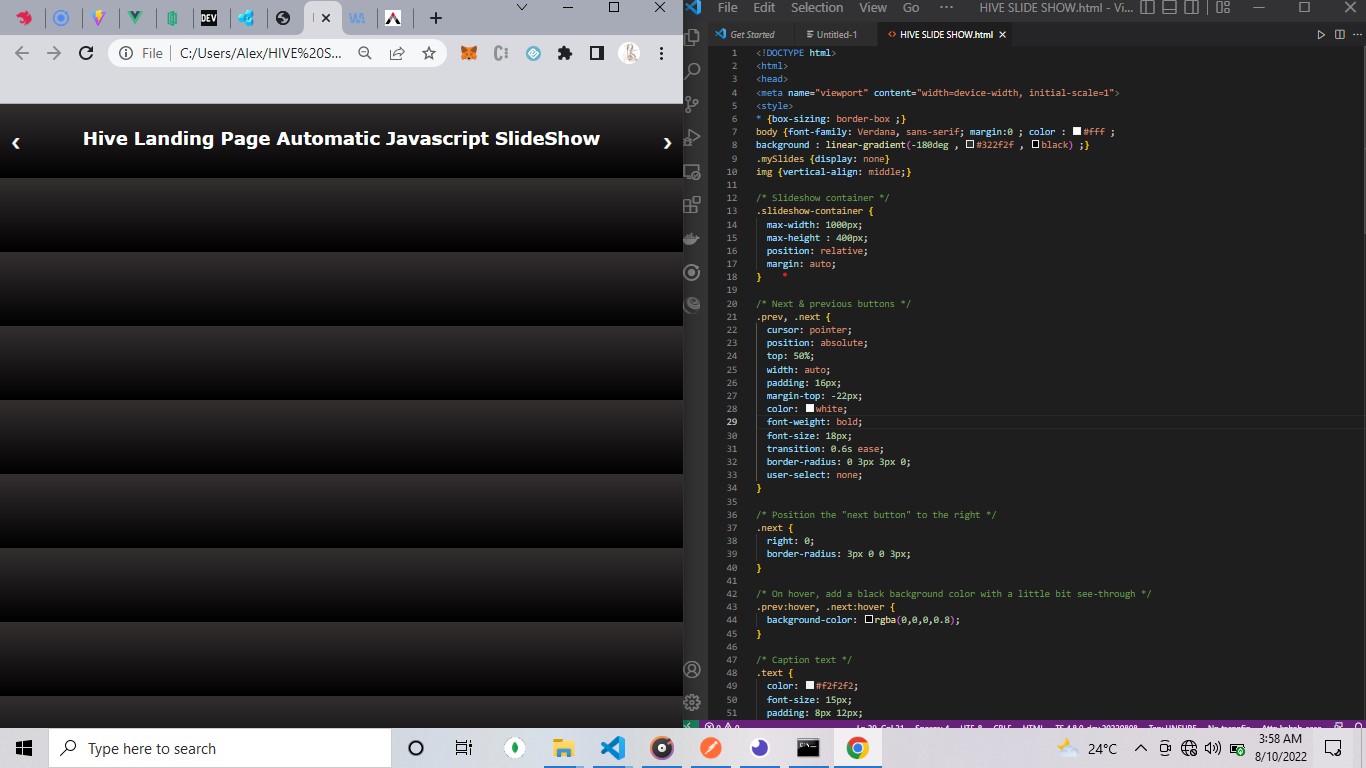Bookmark this page with star icon
This screenshot has width=1366, height=768.
[x=429, y=53]
